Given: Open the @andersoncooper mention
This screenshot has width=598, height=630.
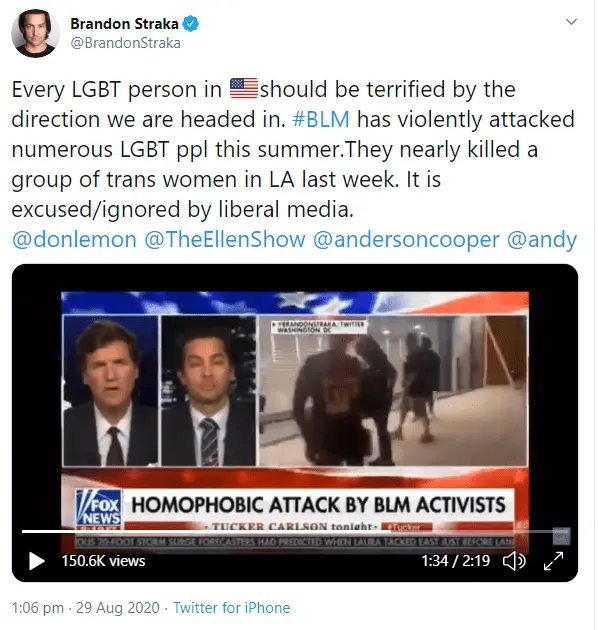Looking at the screenshot, I should point(406,239).
